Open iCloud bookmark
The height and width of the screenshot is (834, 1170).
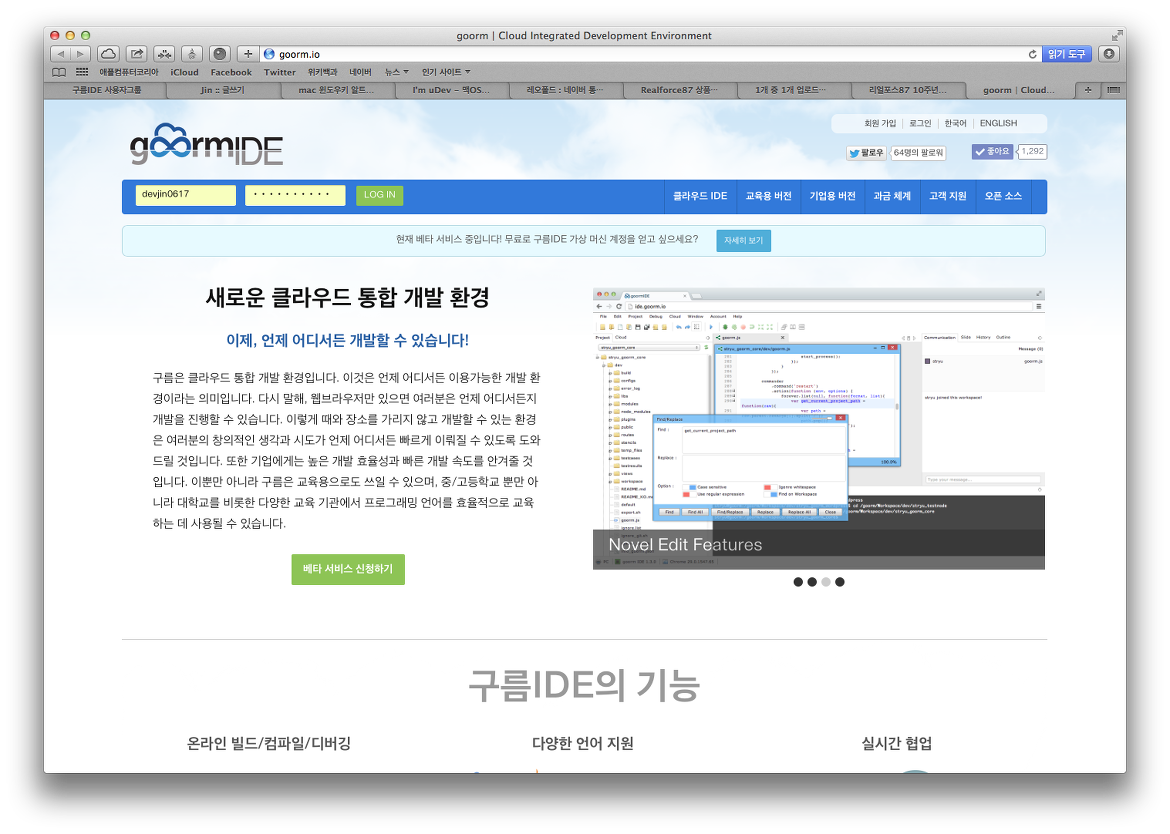pyautogui.click(x=184, y=72)
